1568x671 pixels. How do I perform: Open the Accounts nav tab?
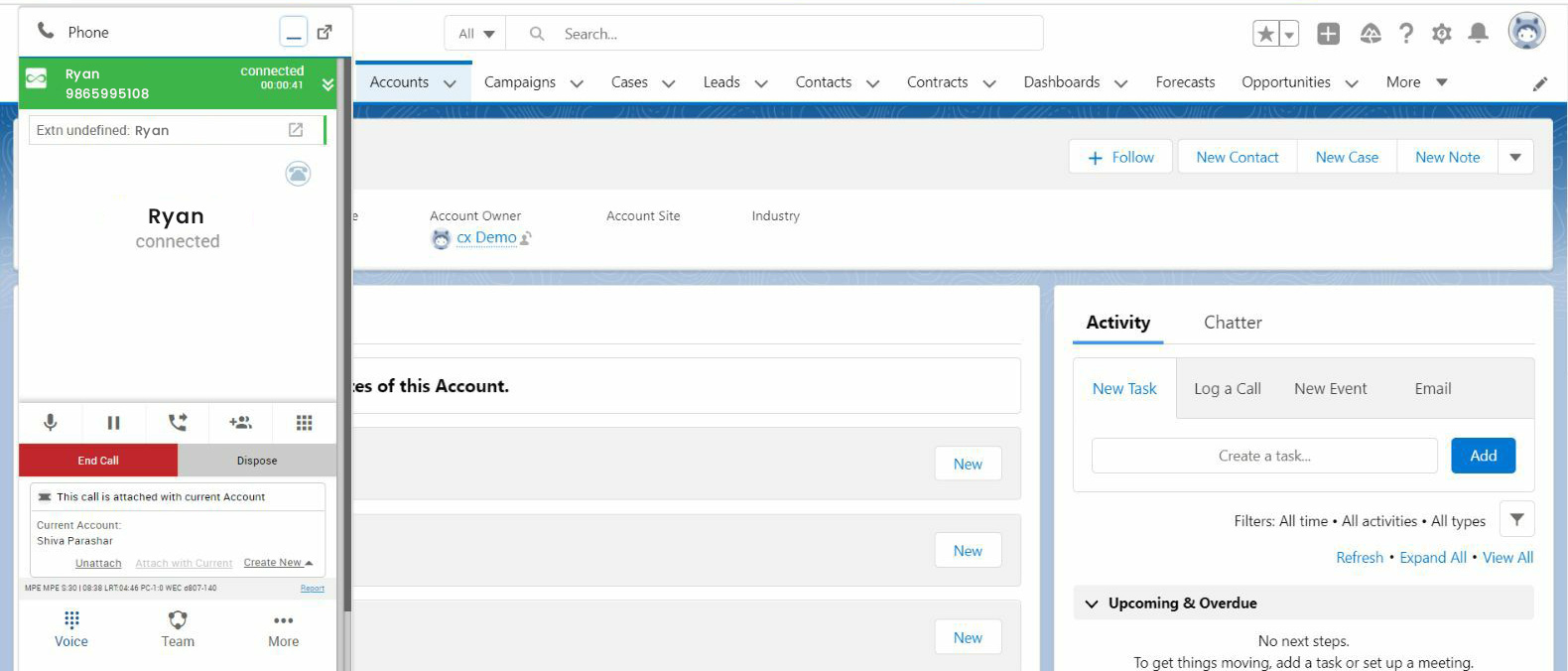click(399, 82)
